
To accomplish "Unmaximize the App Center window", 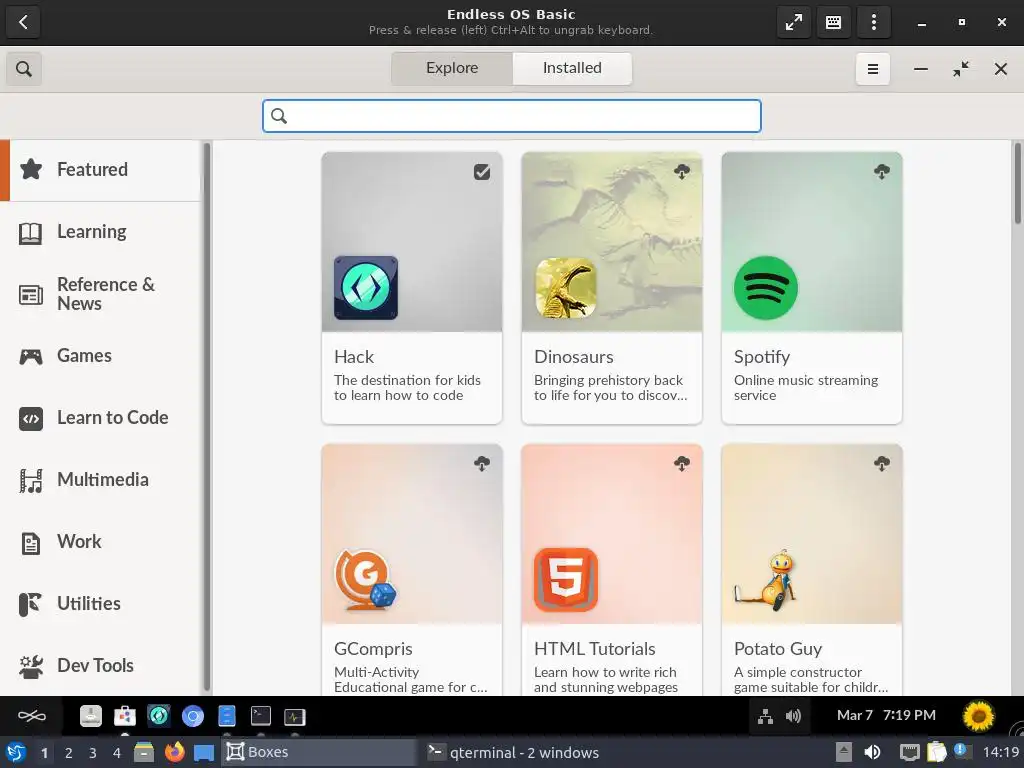I will tap(961, 69).
